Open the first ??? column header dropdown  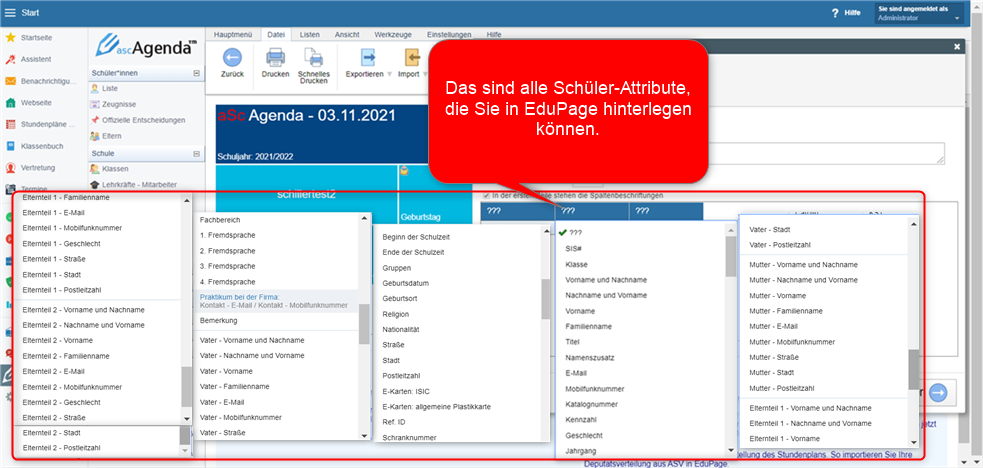pyautogui.click(x=517, y=211)
